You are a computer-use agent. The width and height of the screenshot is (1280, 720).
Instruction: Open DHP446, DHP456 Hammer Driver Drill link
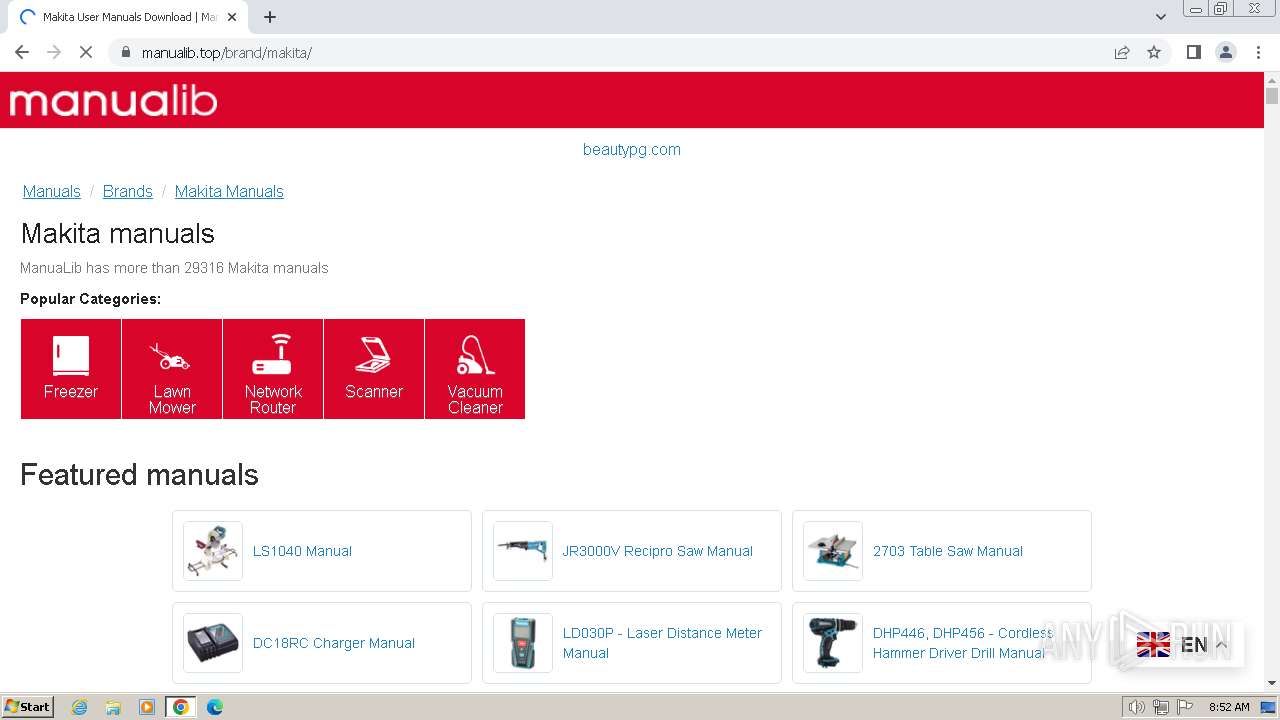click(x=963, y=643)
